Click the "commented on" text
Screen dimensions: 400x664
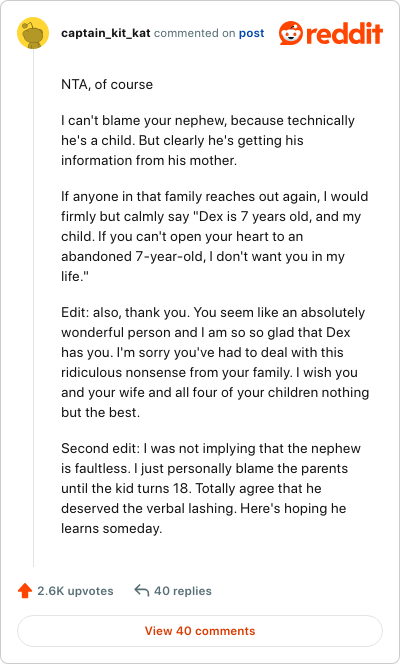tap(194, 33)
